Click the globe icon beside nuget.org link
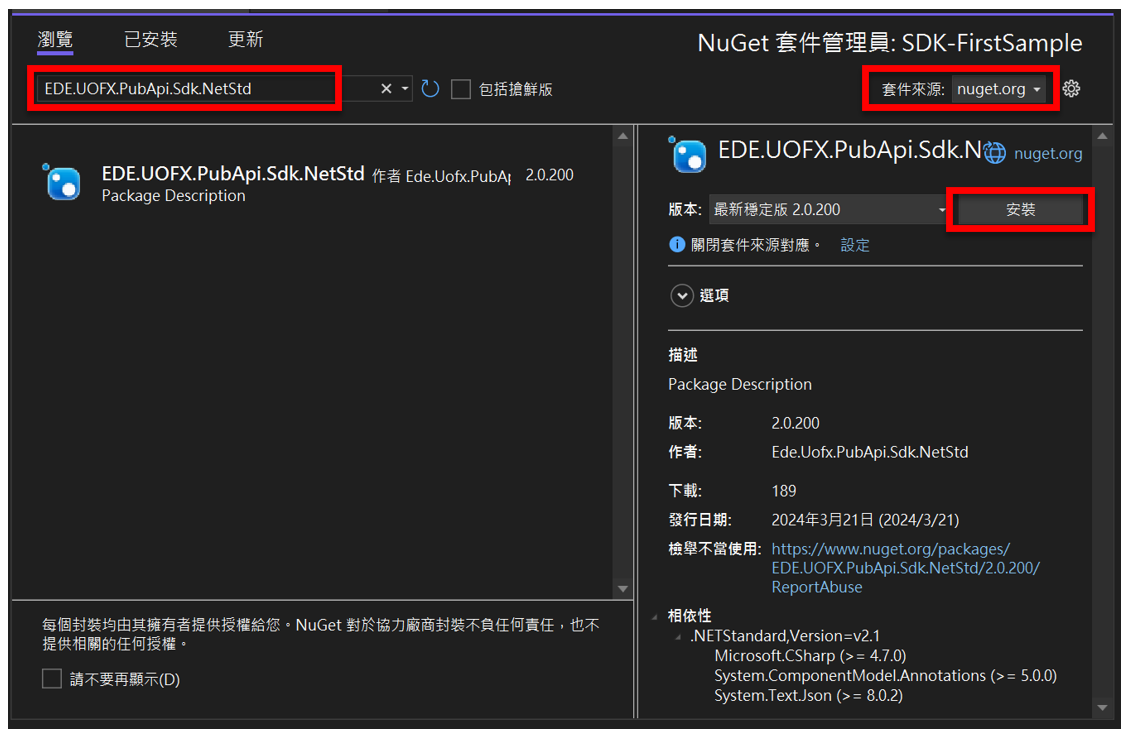The image size is (1132, 741). 995,152
